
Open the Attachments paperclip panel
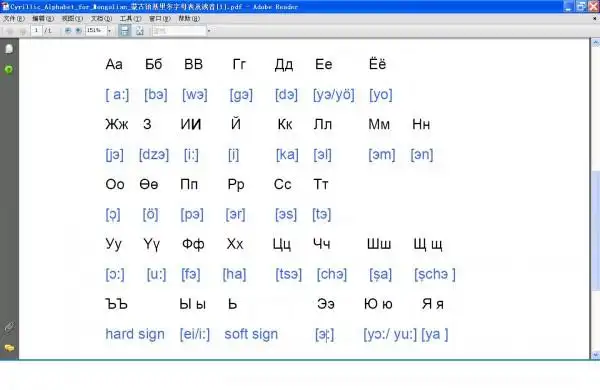[8, 328]
